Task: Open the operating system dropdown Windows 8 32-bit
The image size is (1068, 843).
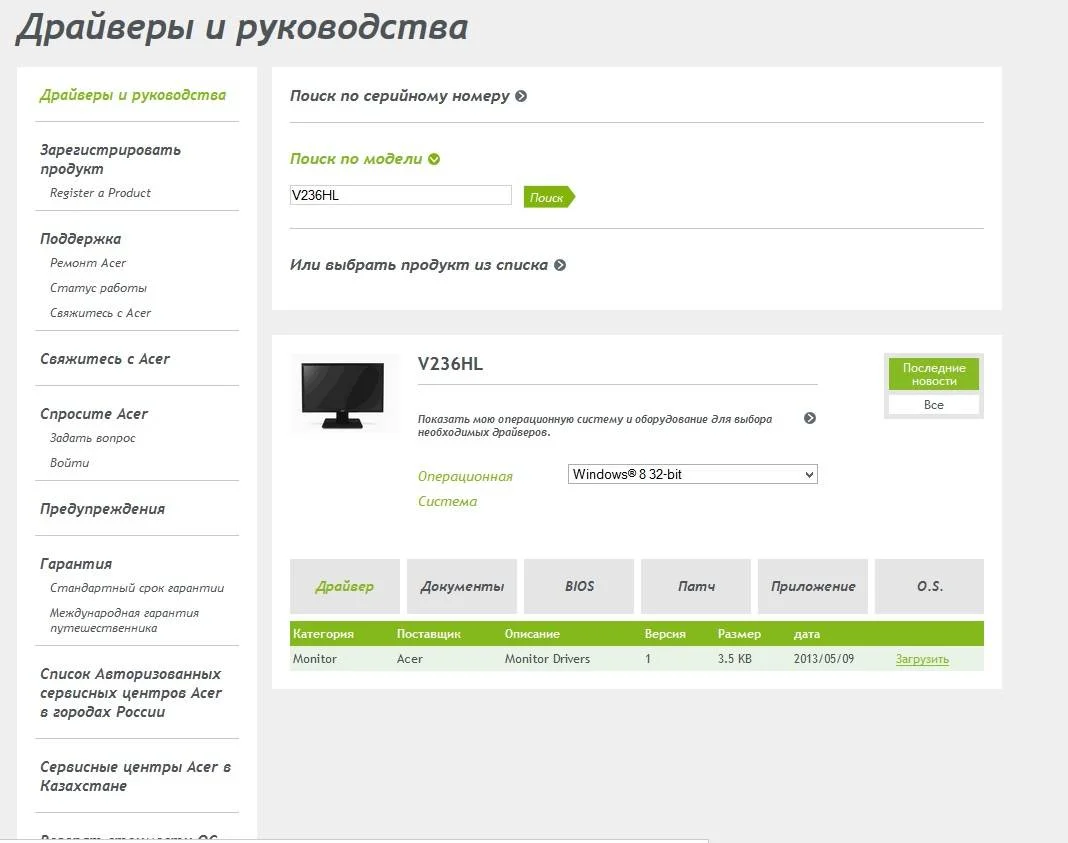Action: (x=693, y=474)
